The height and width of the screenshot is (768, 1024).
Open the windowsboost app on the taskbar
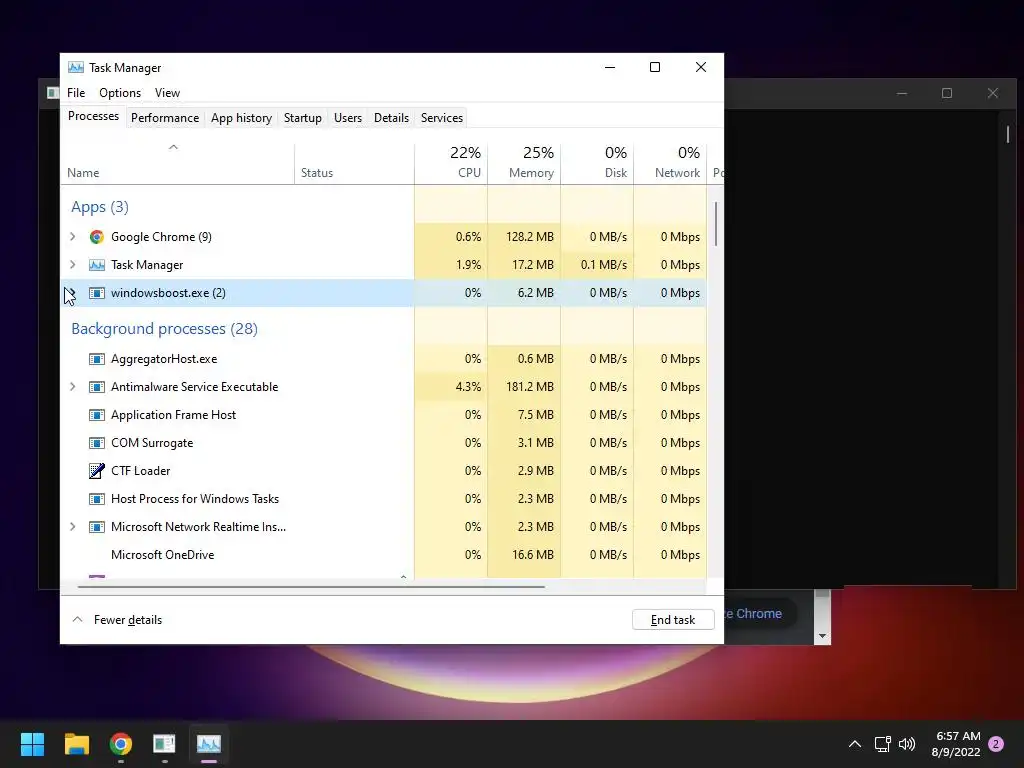coord(165,744)
